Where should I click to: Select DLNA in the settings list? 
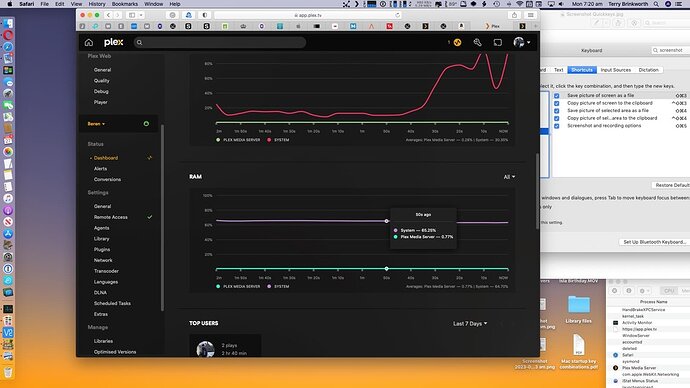[x=100, y=293]
